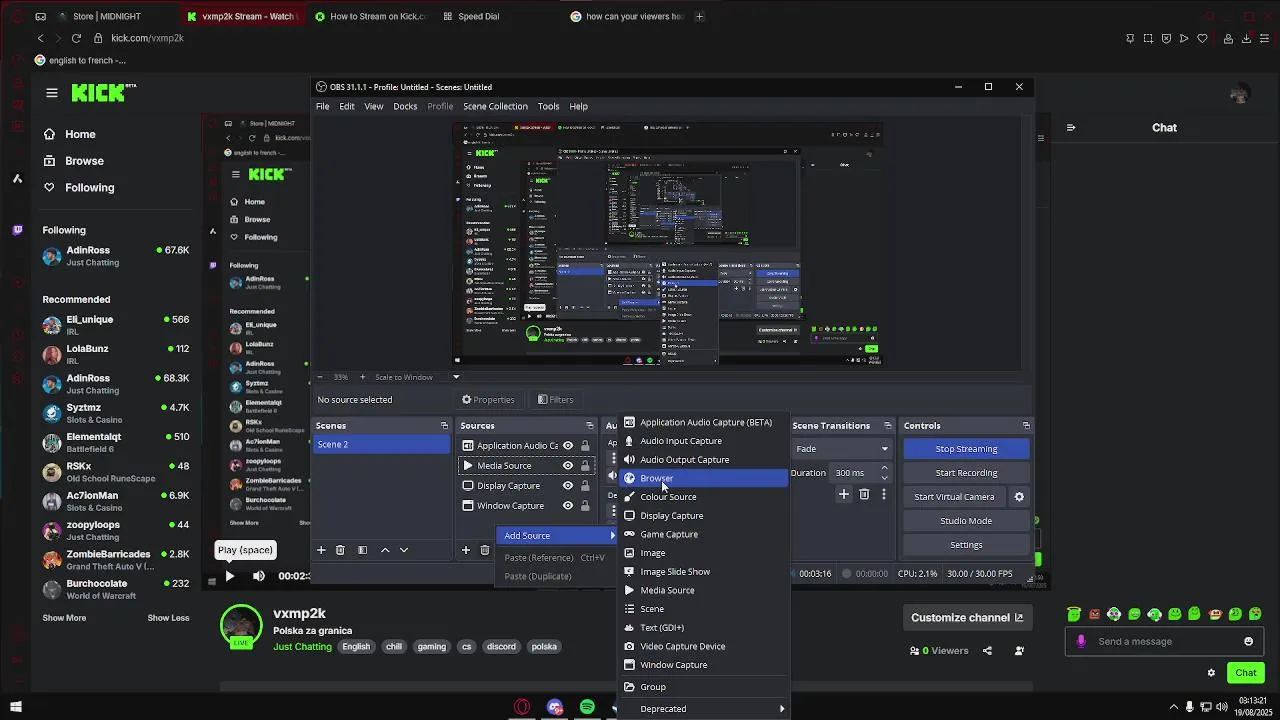Screen dimensions: 1280x720
Task: Open scene filters icon in Scenes panel
Action: pyautogui.click(x=362, y=550)
